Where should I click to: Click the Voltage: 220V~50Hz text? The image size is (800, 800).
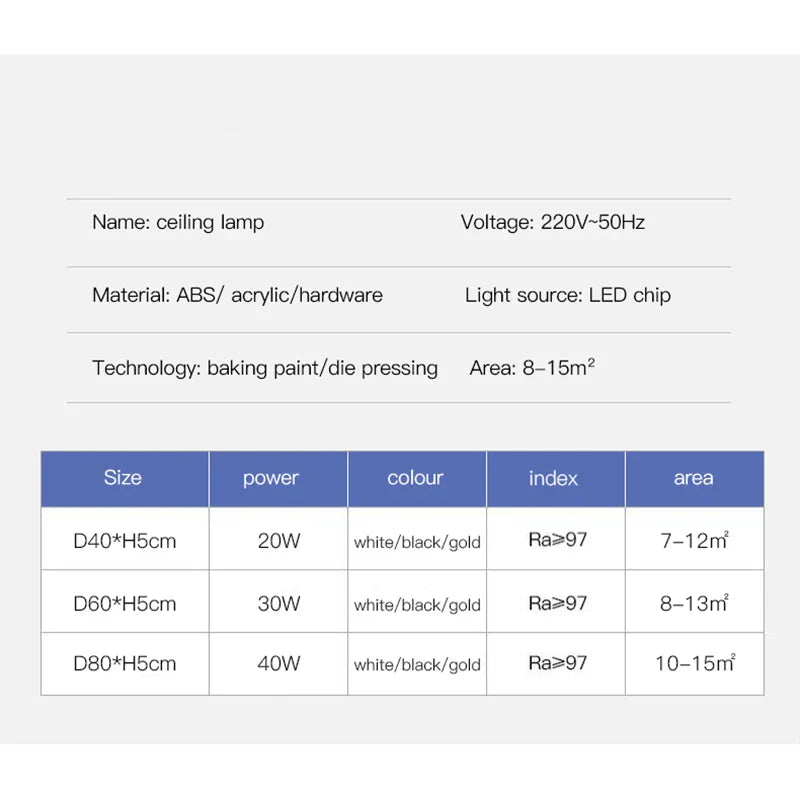pos(552,222)
